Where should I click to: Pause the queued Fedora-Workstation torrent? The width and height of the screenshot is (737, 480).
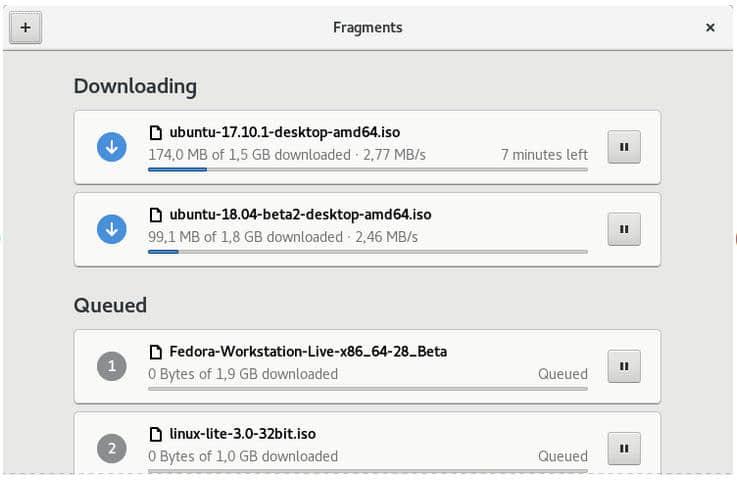(x=624, y=366)
